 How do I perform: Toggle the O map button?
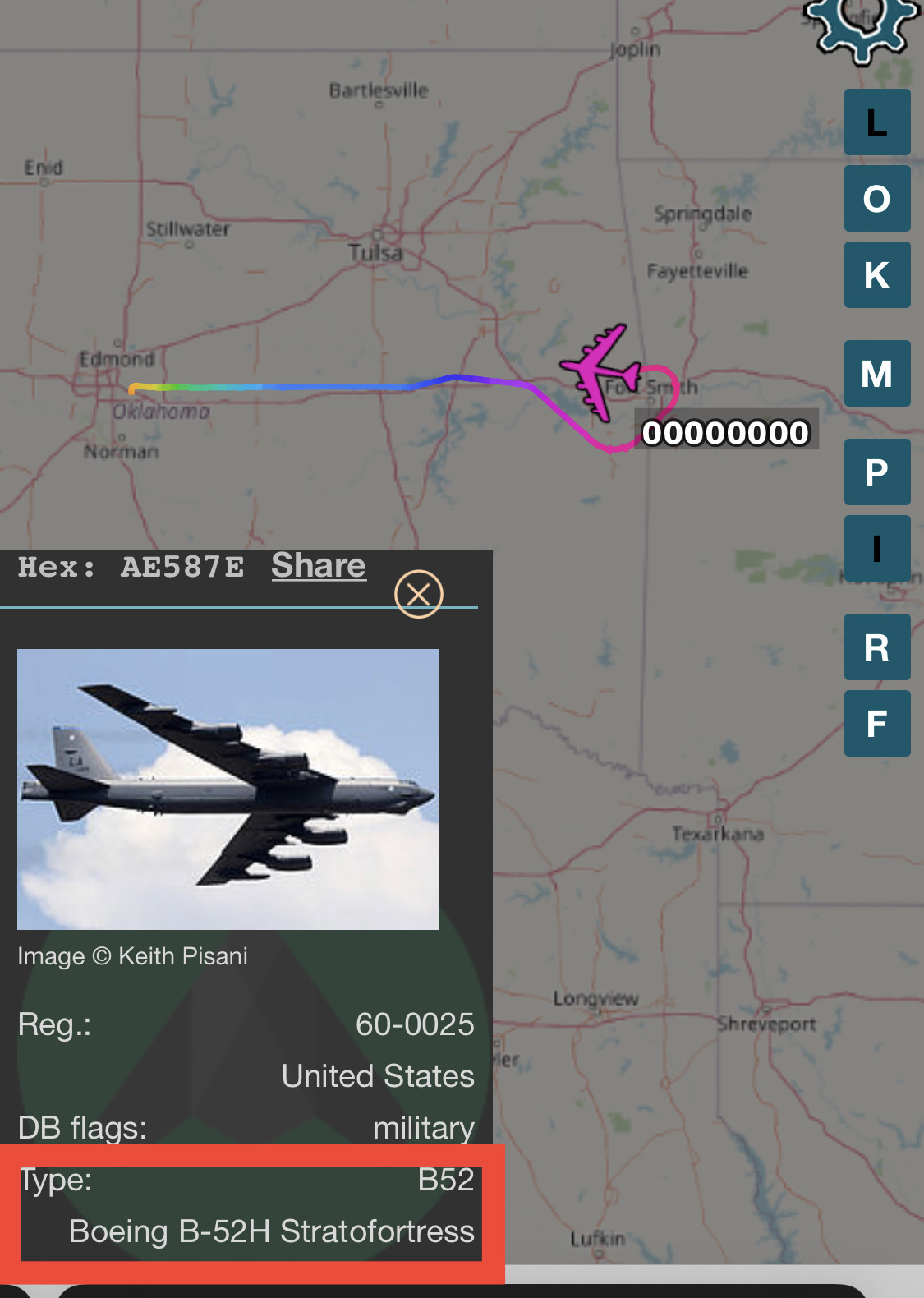pyautogui.click(x=877, y=199)
